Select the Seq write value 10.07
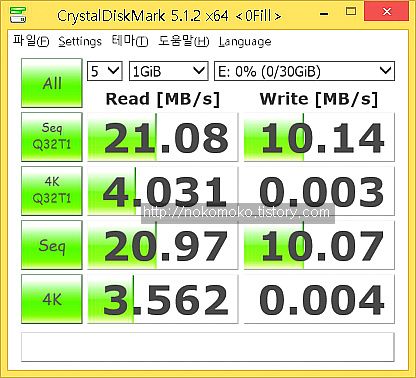416x378 pixels. pos(319,245)
